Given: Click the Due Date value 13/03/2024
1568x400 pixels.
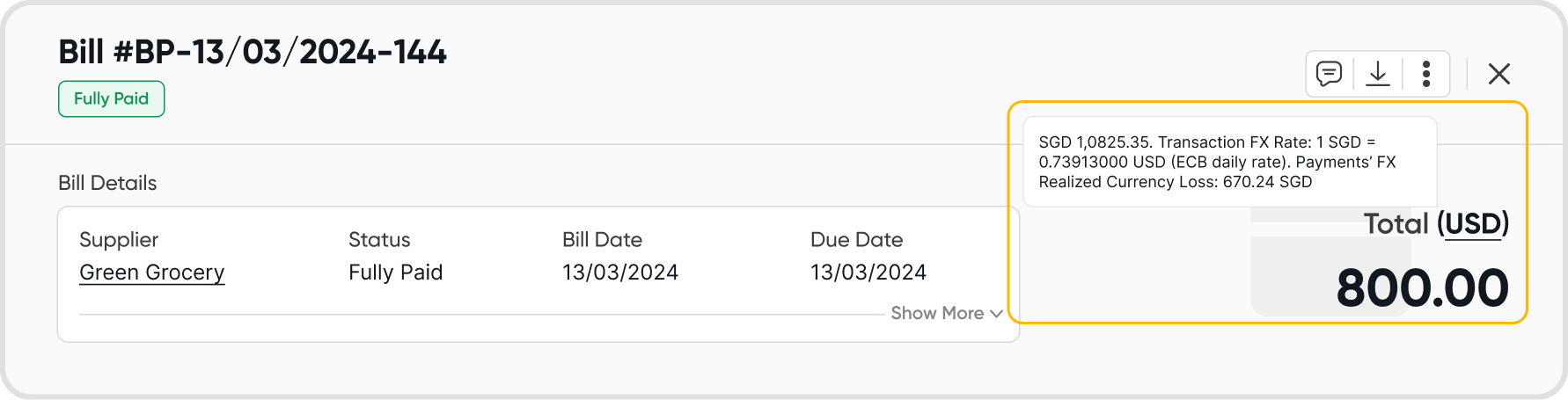Looking at the screenshot, I should (868, 273).
